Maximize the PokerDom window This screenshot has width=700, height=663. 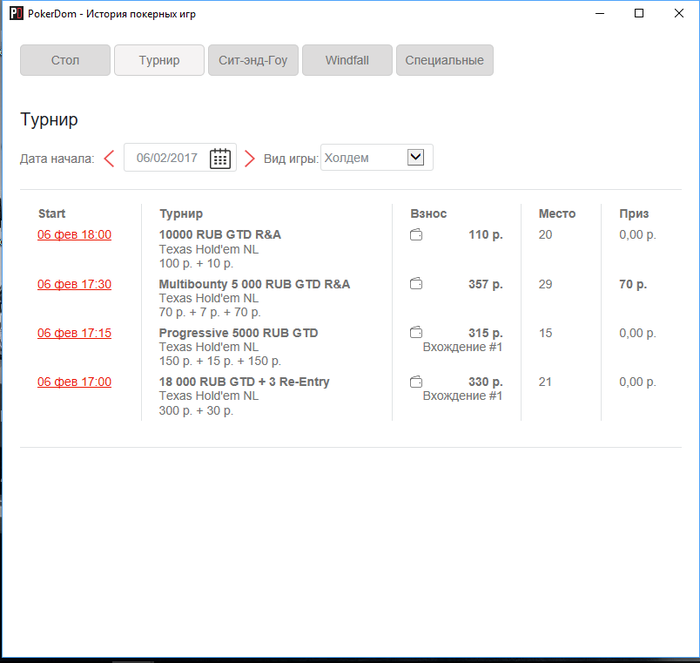tap(639, 13)
